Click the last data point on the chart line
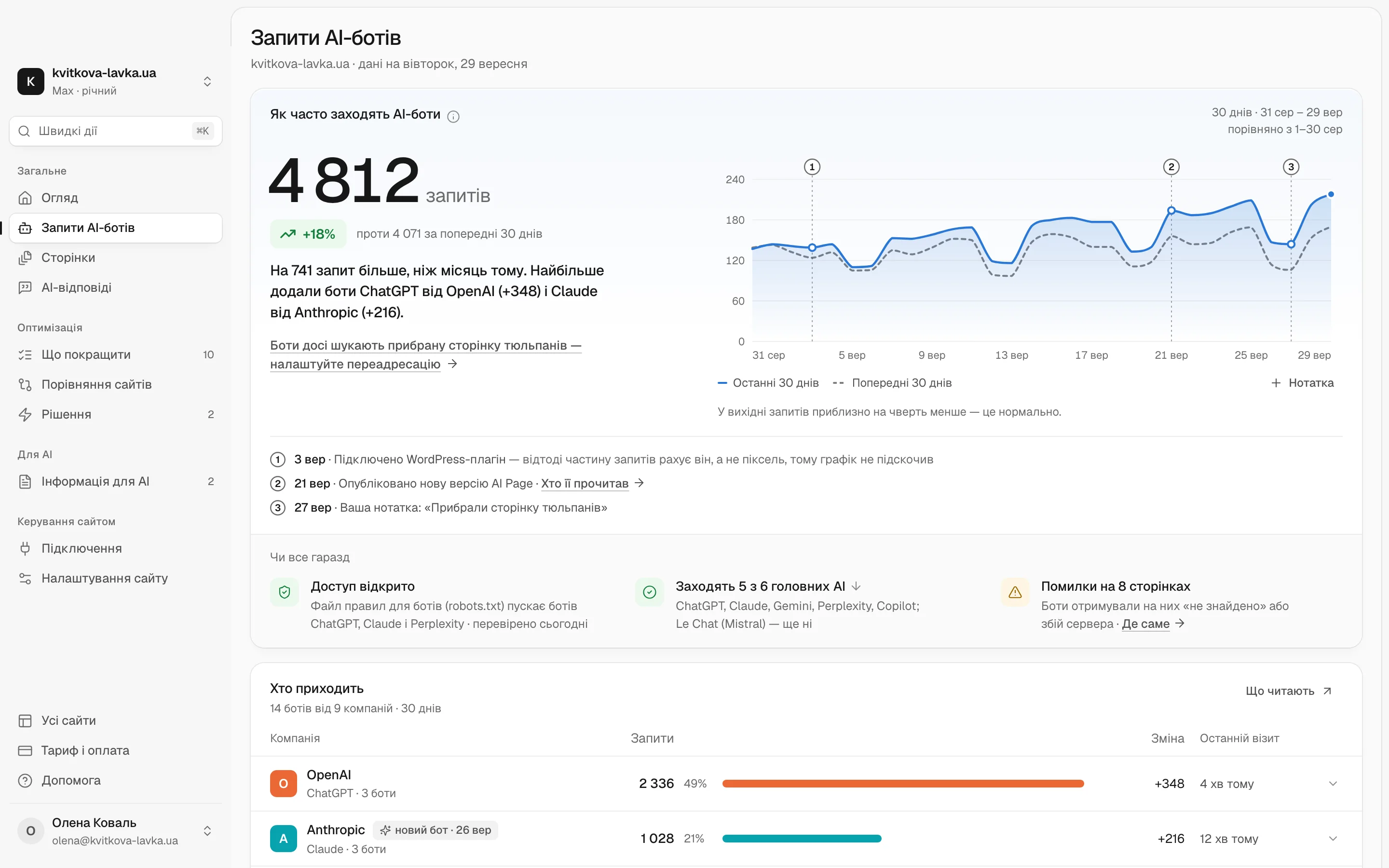The width and height of the screenshot is (1389, 868). (1331, 195)
